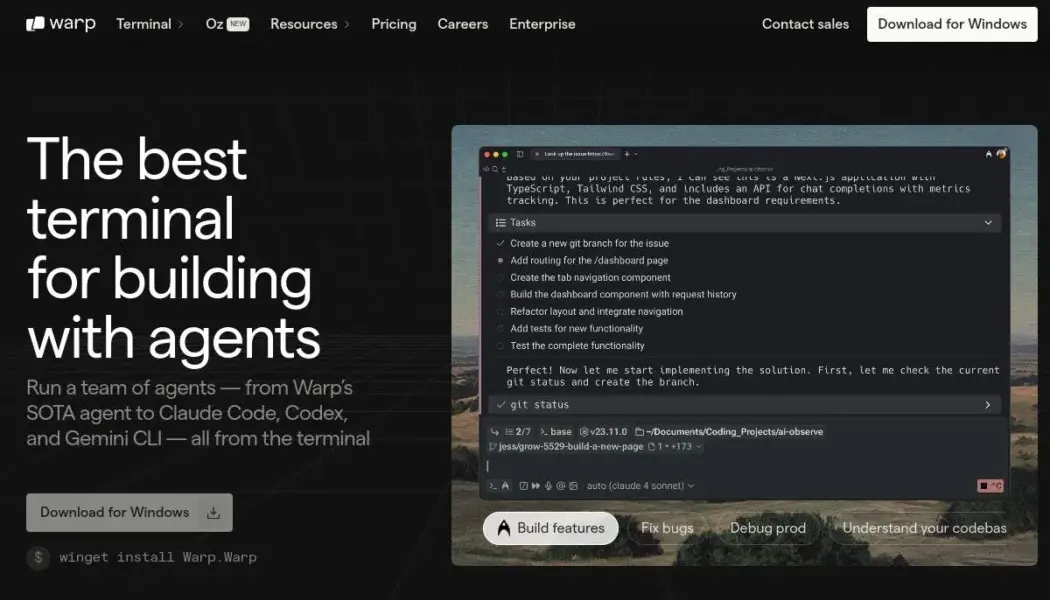Click the checkmark next to git status
The height and width of the screenshot is (600, 1050).
[501, 404]
